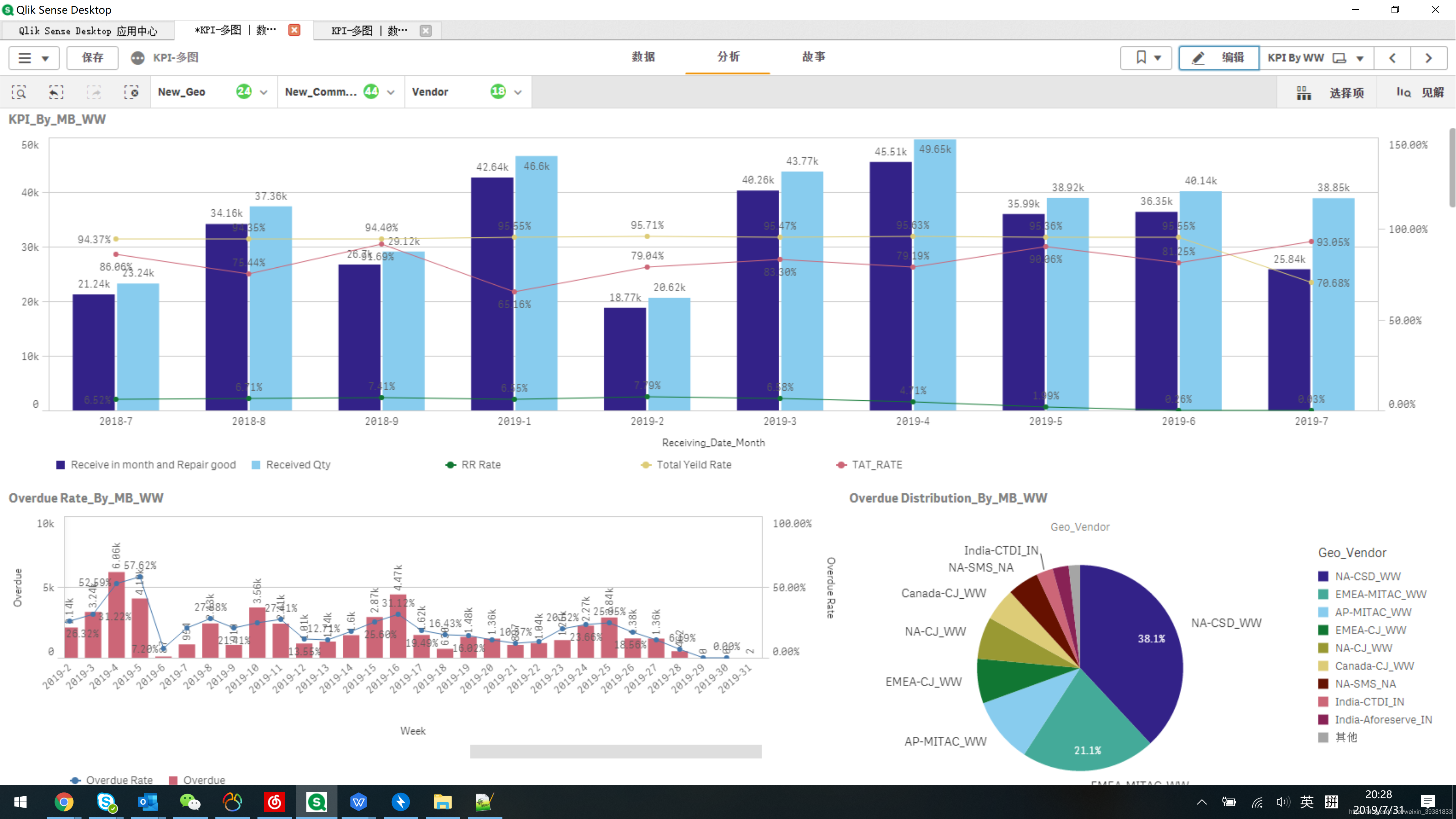Image resolution: width=1456 pixels, height=819 pixels.
Task: Open the hamburger navigation menu
Action: [33, 58]
